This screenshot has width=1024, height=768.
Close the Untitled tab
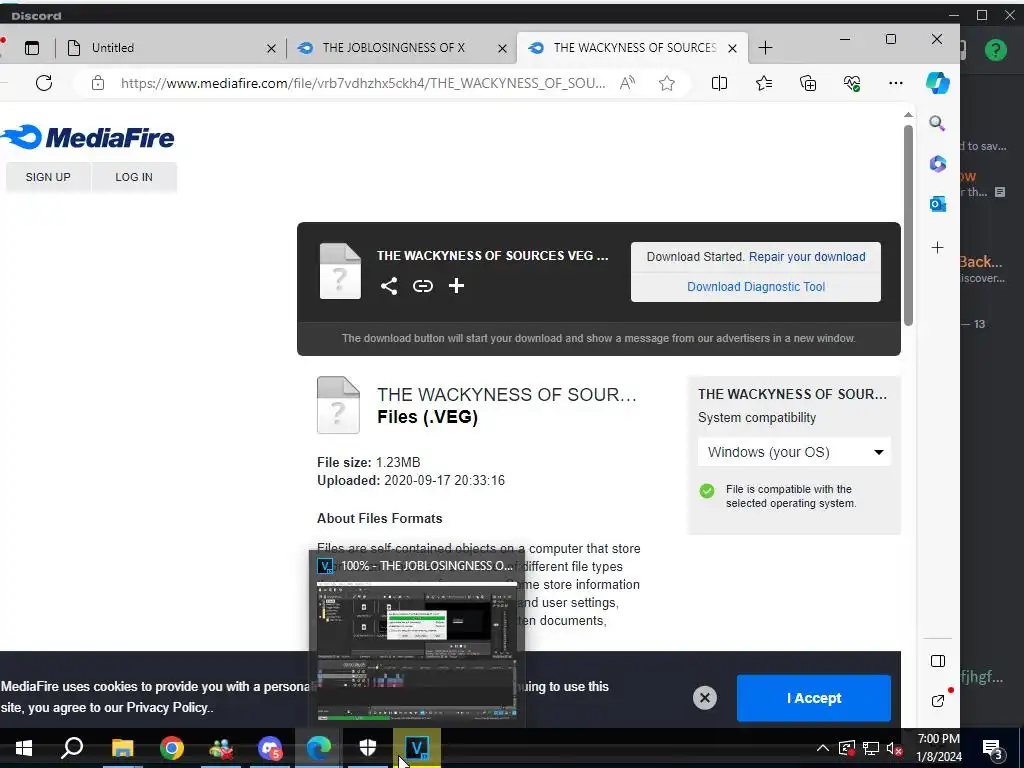[272, 48]
